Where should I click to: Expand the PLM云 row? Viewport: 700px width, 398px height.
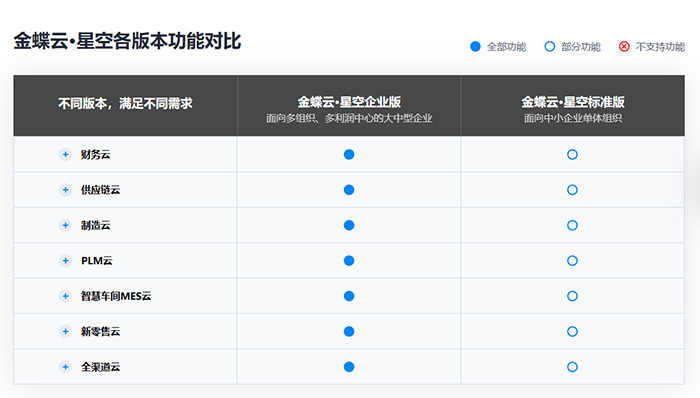click(65, 261)
